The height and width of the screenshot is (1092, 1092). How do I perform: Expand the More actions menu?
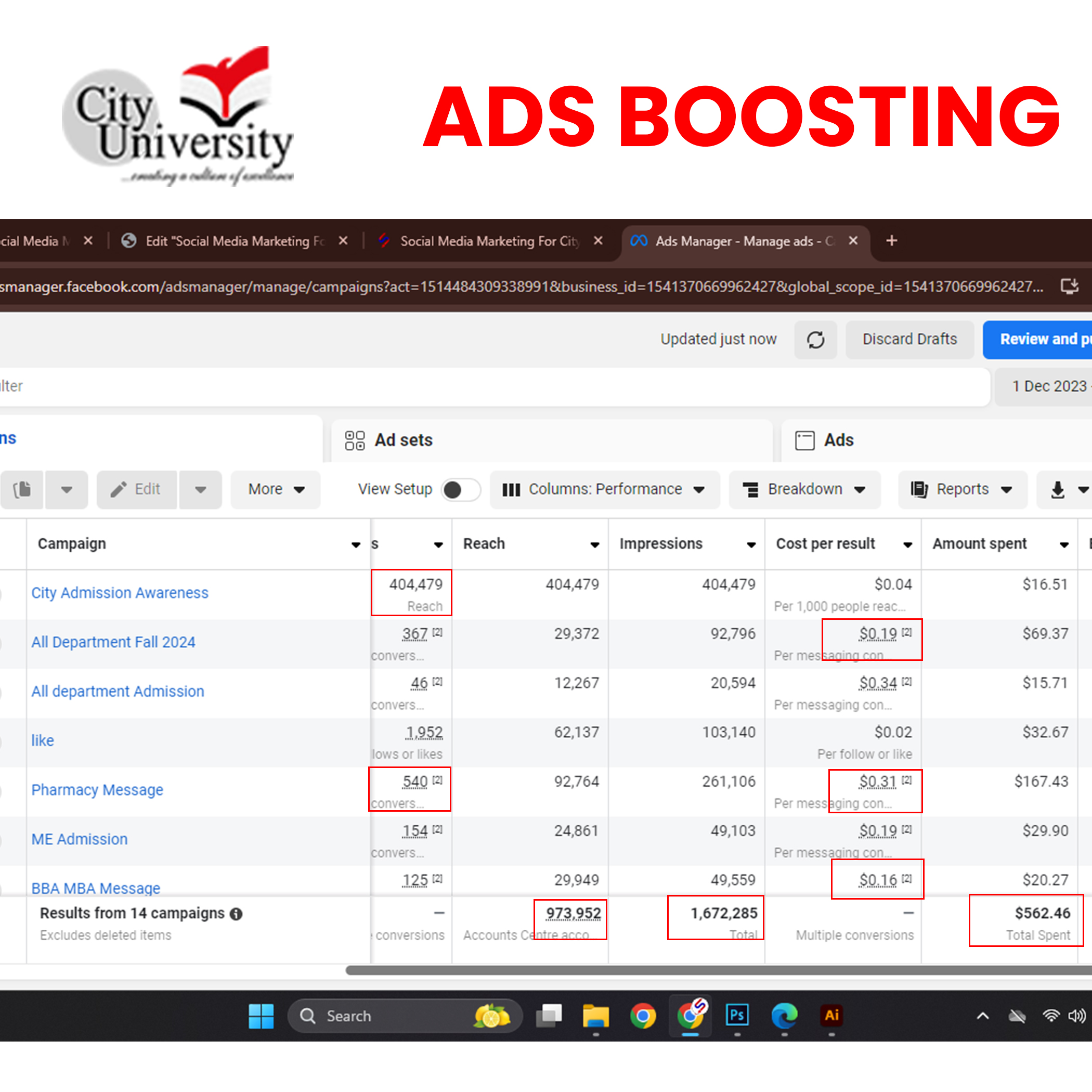pyautogui.click(x=276, y=489)
